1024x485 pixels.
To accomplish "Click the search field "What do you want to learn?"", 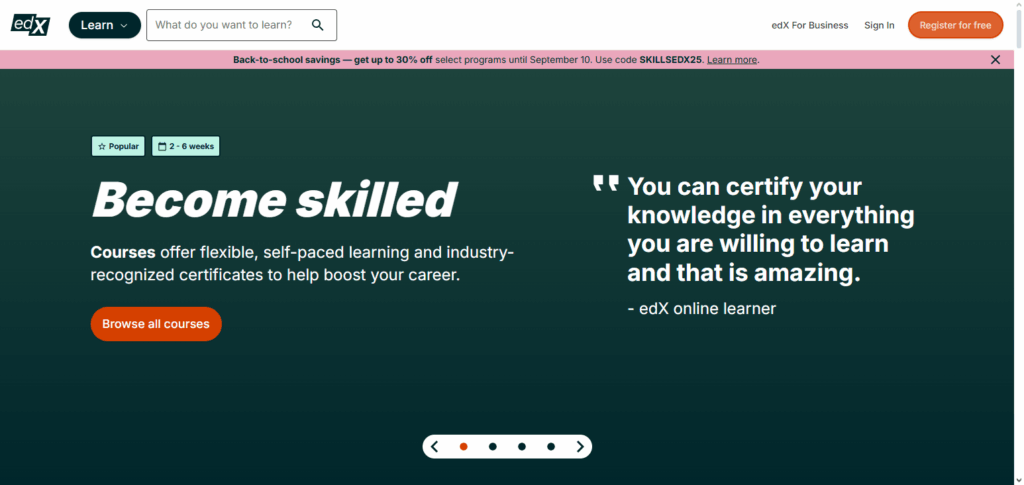I will pyautogui.click(x=242, y=25).
